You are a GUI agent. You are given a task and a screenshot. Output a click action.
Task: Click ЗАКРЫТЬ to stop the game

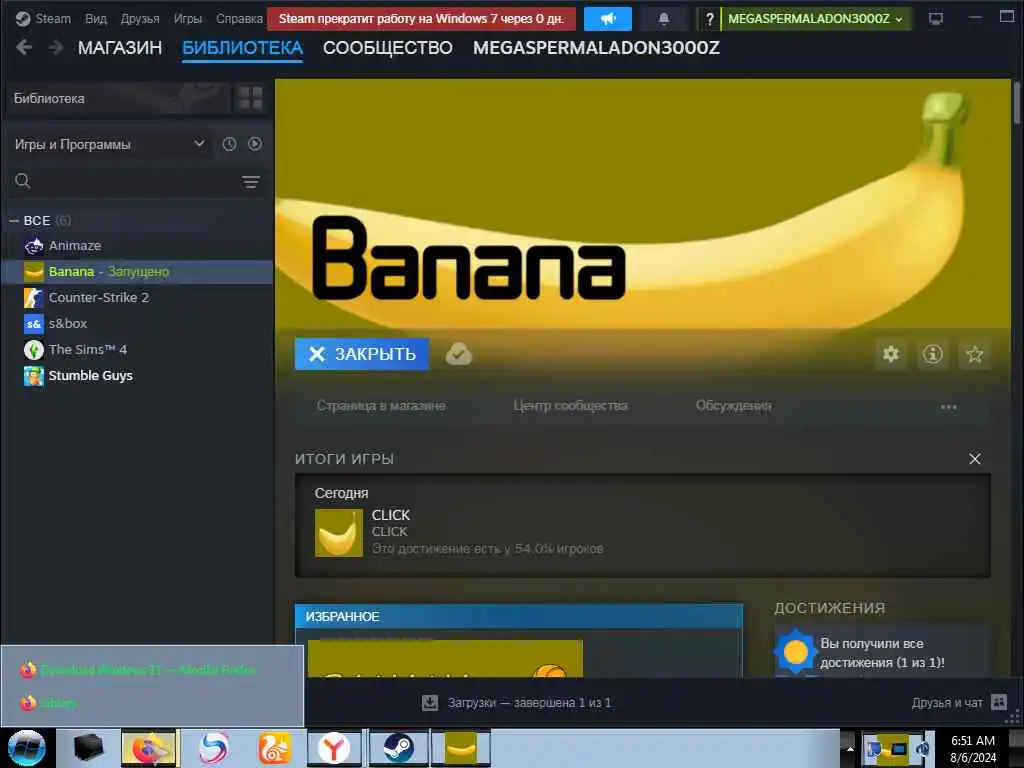[x=362, y=354]
